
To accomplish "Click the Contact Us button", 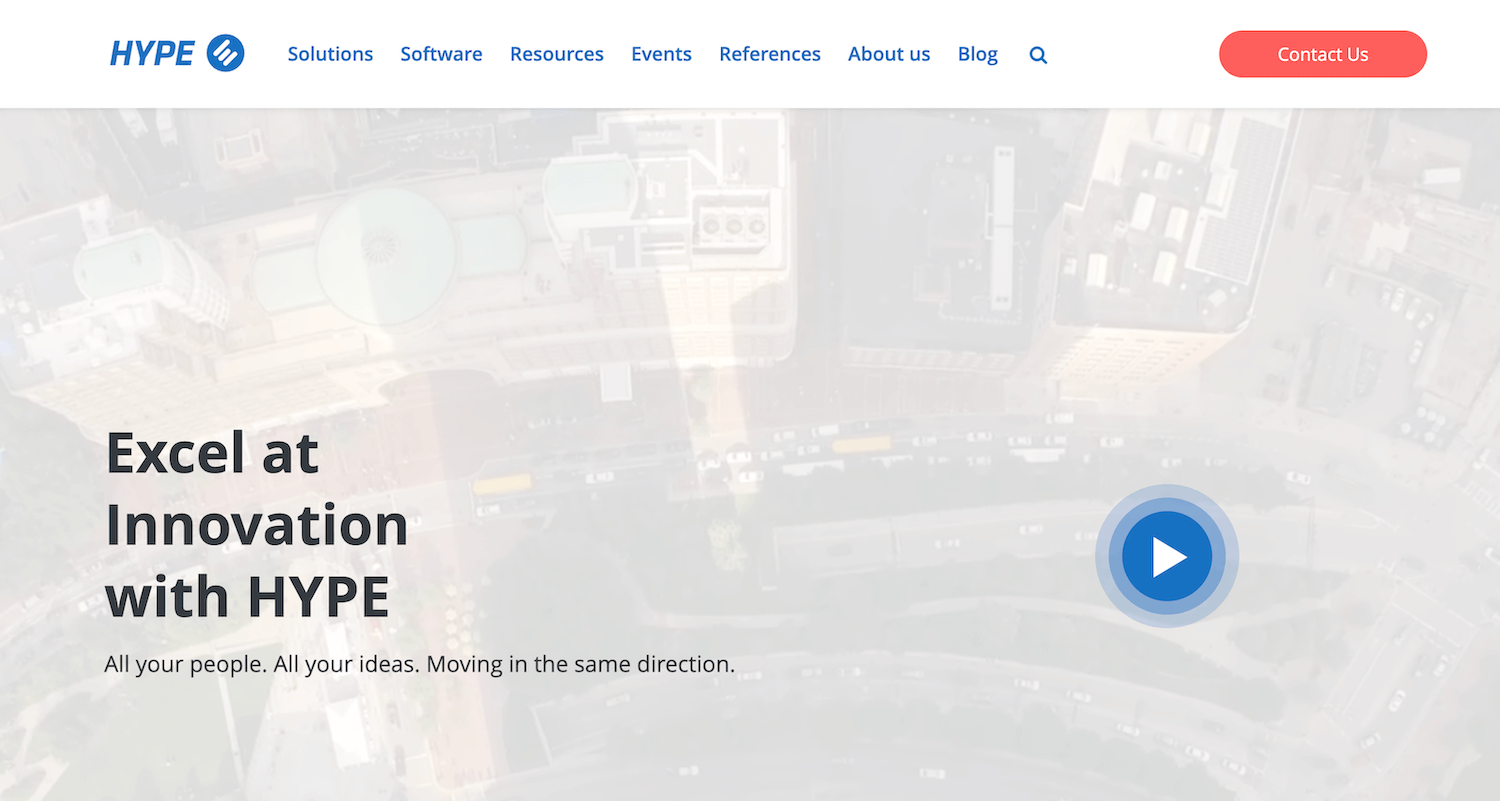I will pos(1323,54).
